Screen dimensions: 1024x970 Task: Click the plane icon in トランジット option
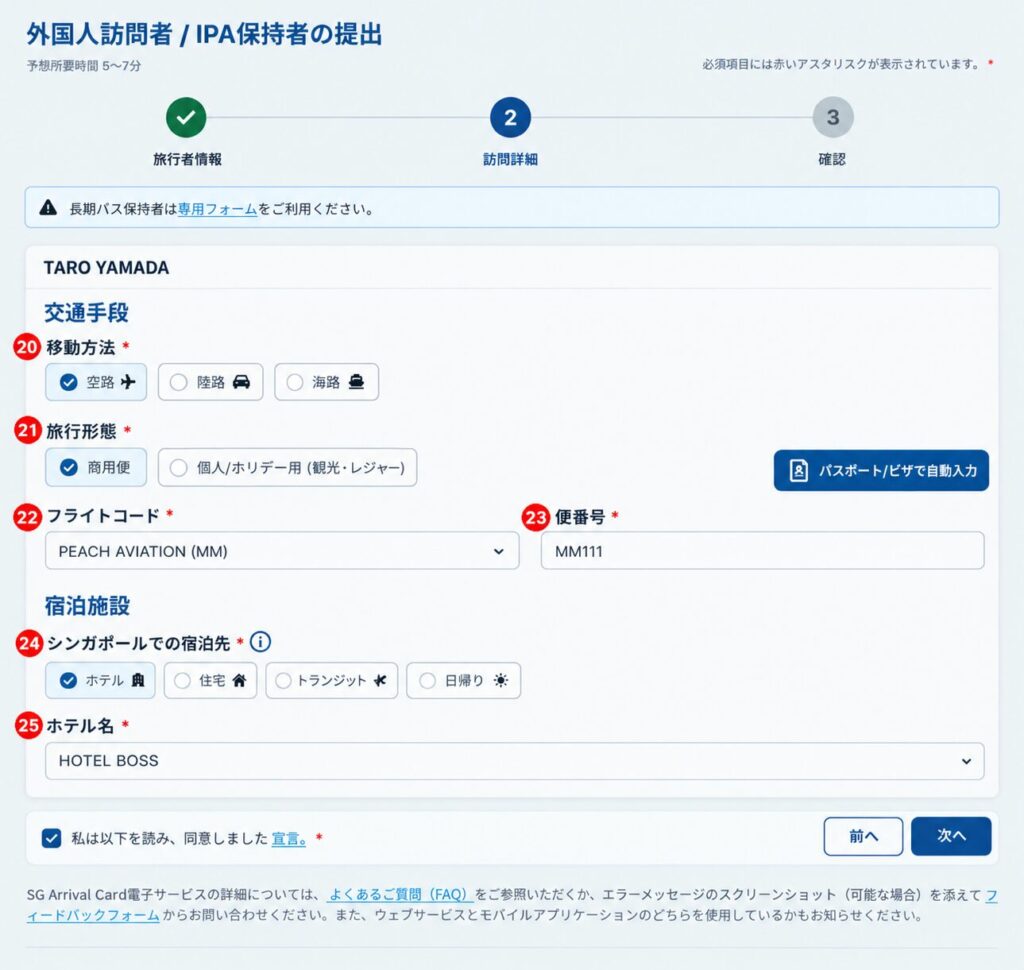(380, 681)
